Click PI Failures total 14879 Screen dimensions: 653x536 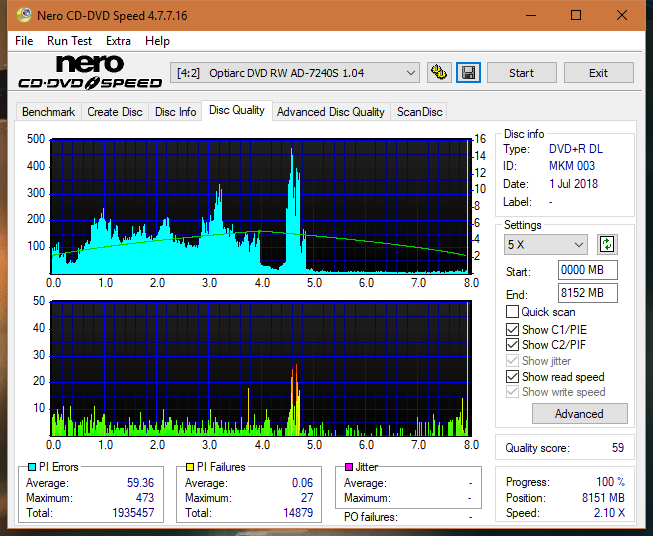pos(298,513)
